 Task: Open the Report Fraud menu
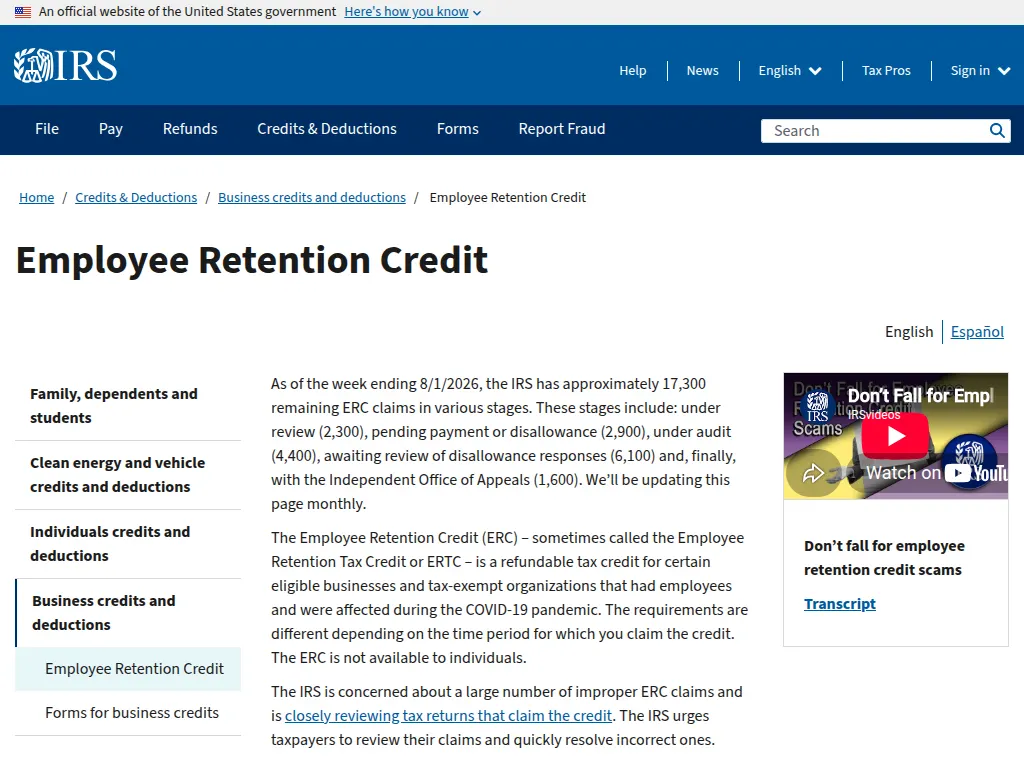pyautogui.click(x=562, y=129)
